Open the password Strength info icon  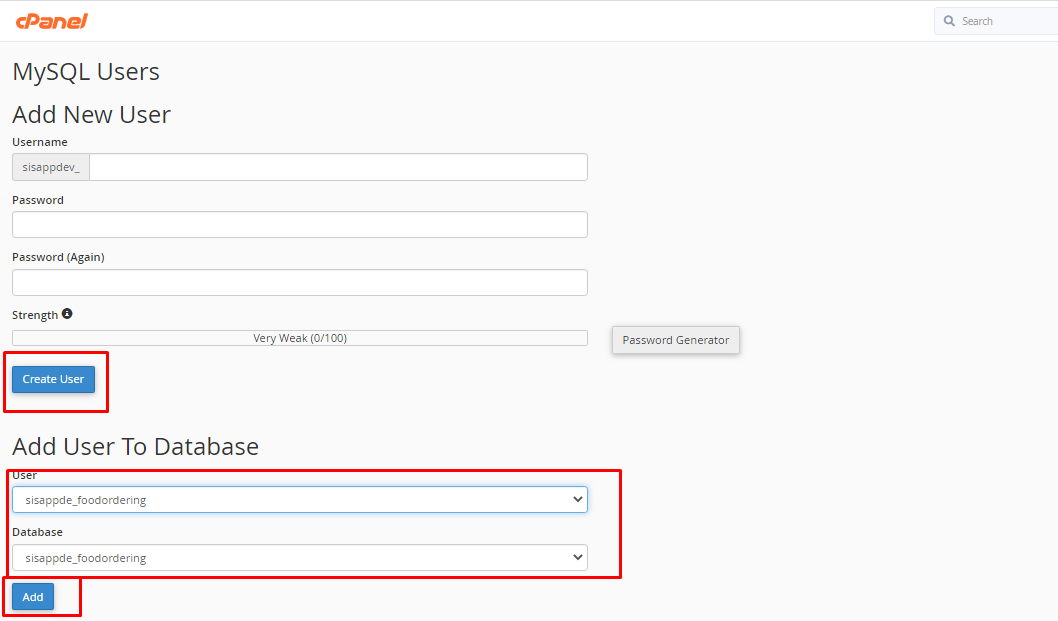pos(67,314)
